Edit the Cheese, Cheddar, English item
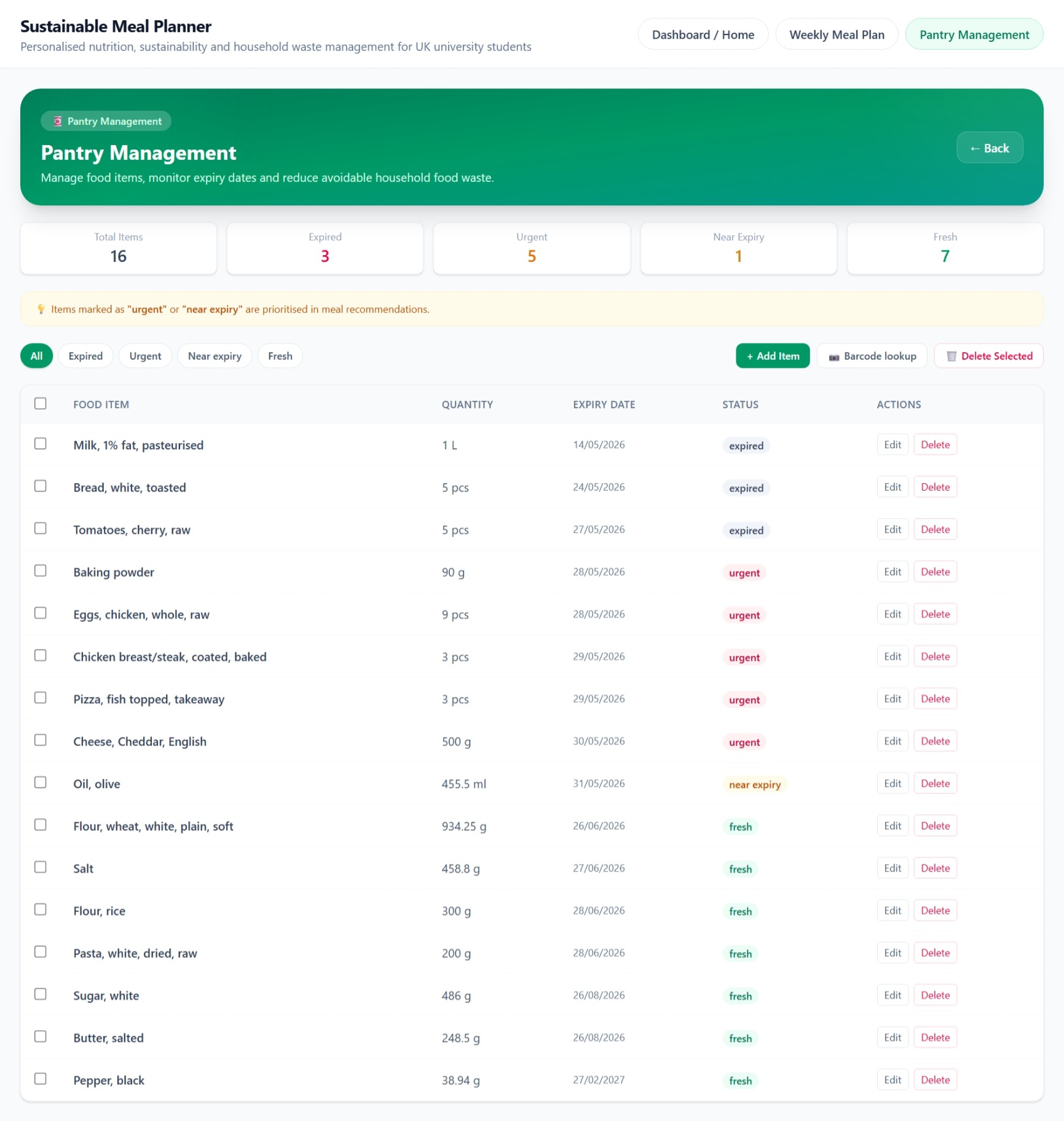The image size is (1064, 1121). tap(893, 741)
